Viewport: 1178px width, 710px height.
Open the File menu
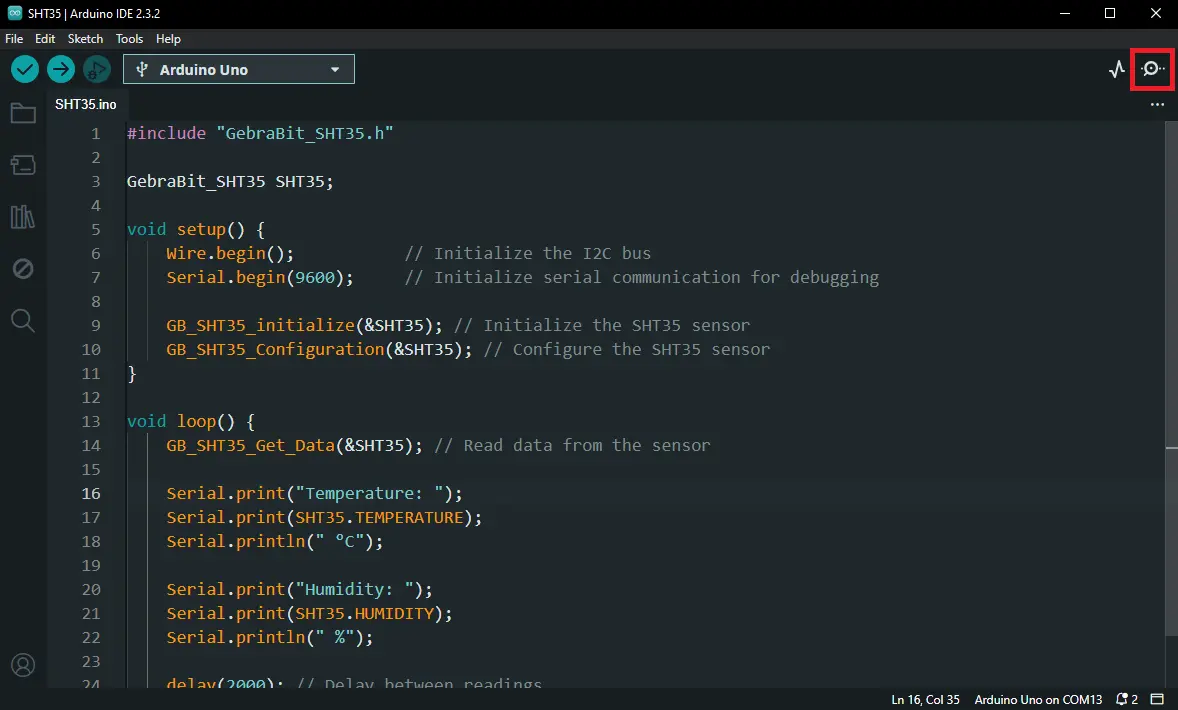14,39
